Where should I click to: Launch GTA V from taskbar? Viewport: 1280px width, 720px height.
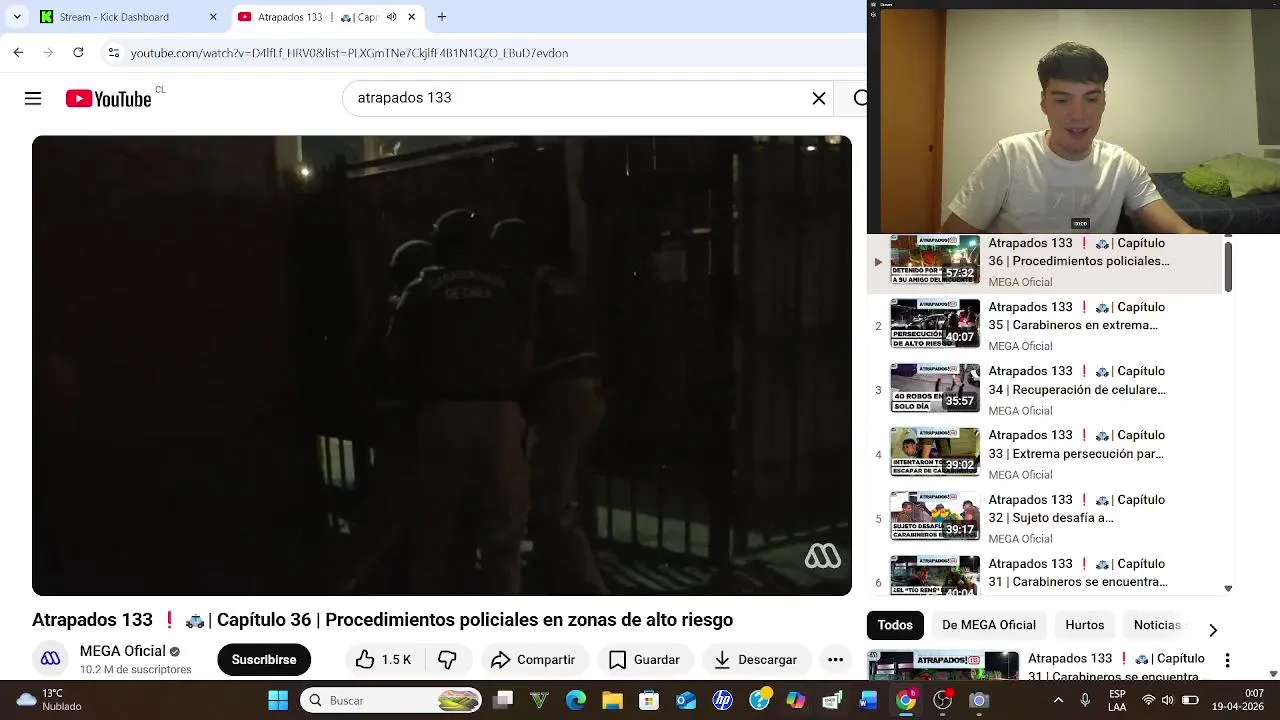click(540, 700)
